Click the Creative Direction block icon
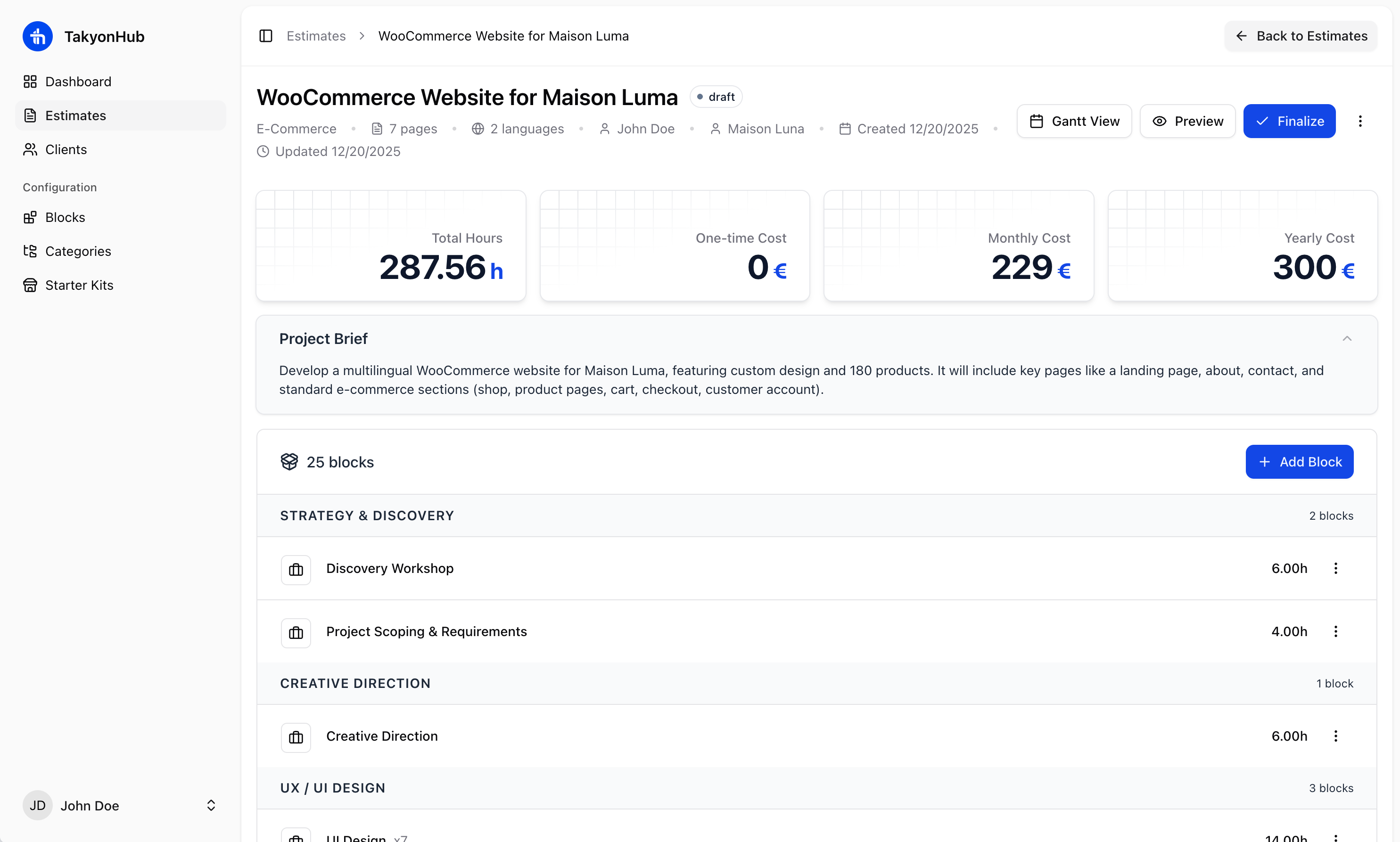This screenshot has width=1400, height=842. pos(296,736)
